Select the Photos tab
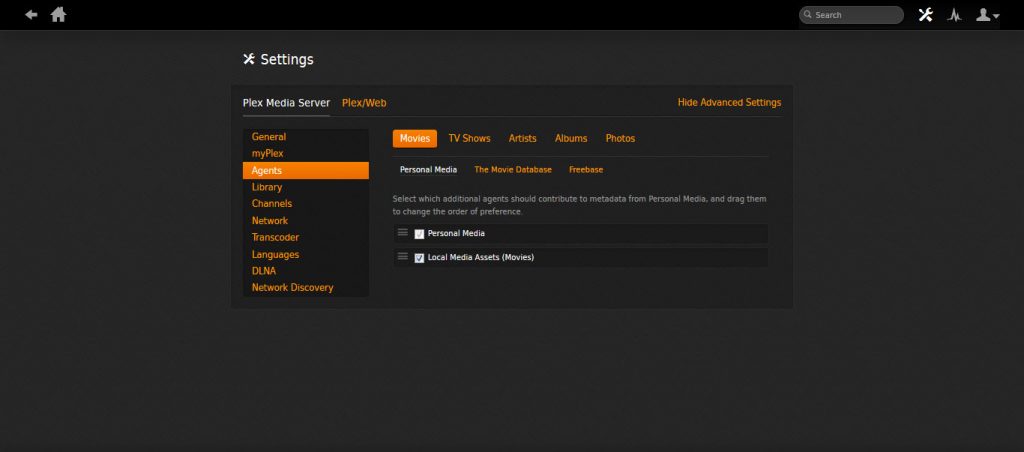 tap(620, 138)
